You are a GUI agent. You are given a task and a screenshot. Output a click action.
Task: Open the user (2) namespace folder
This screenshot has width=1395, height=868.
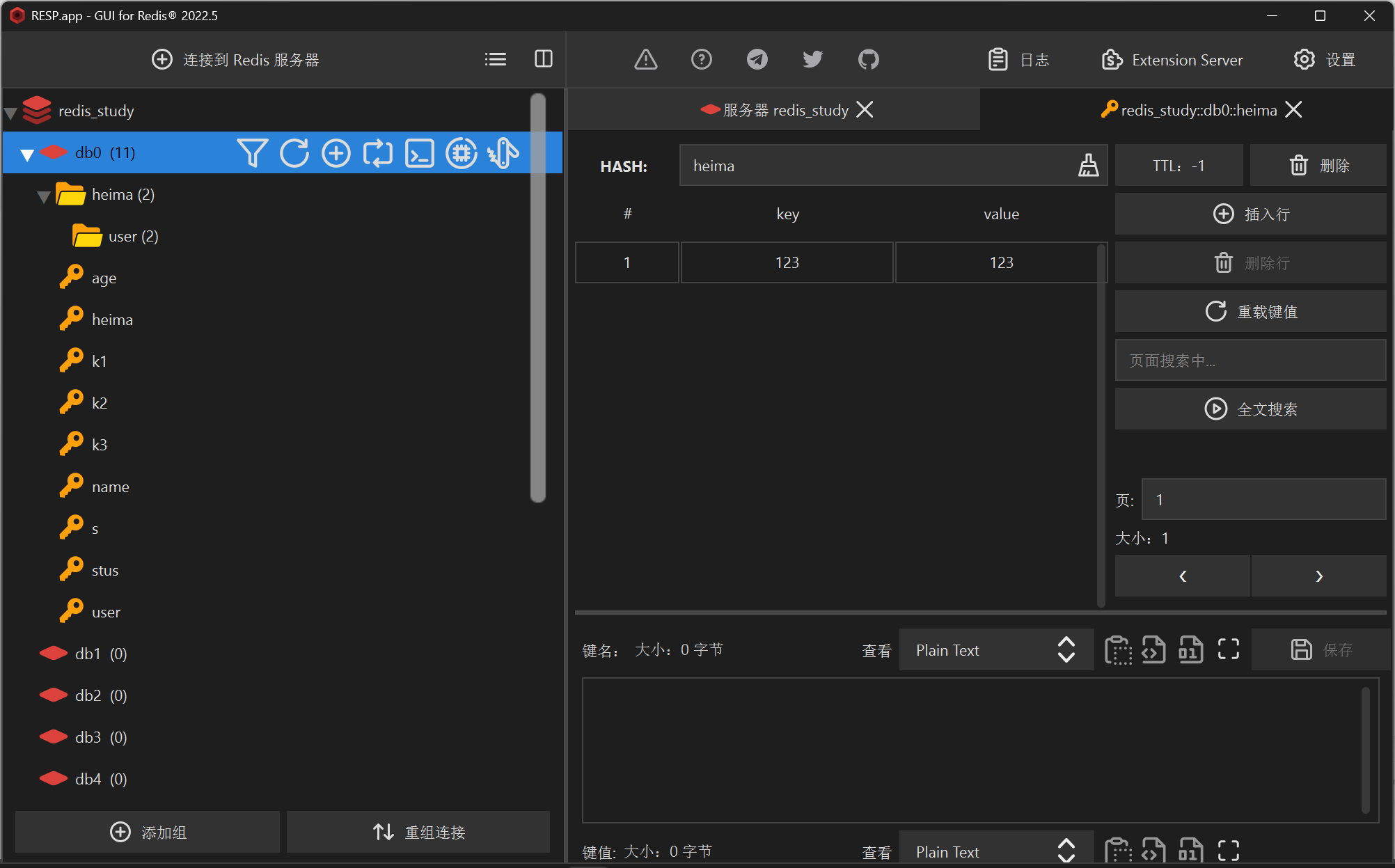116,237
